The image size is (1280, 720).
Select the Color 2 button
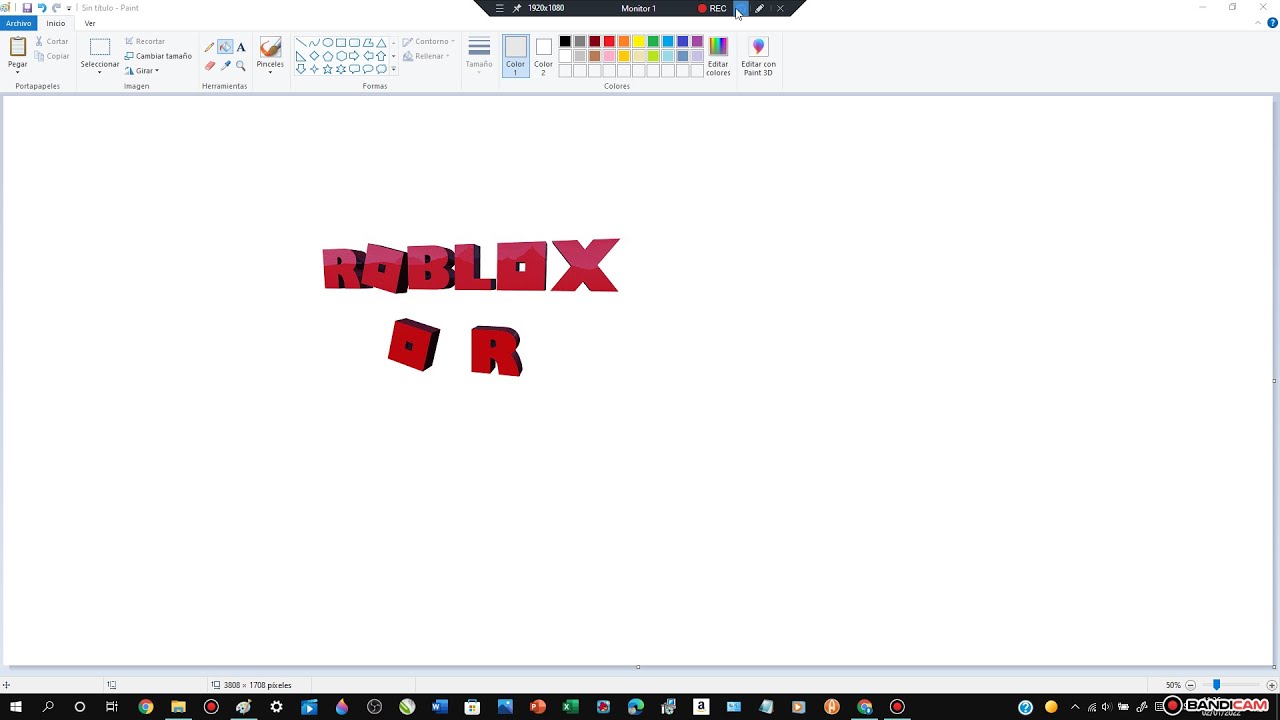tap(543, 56)
